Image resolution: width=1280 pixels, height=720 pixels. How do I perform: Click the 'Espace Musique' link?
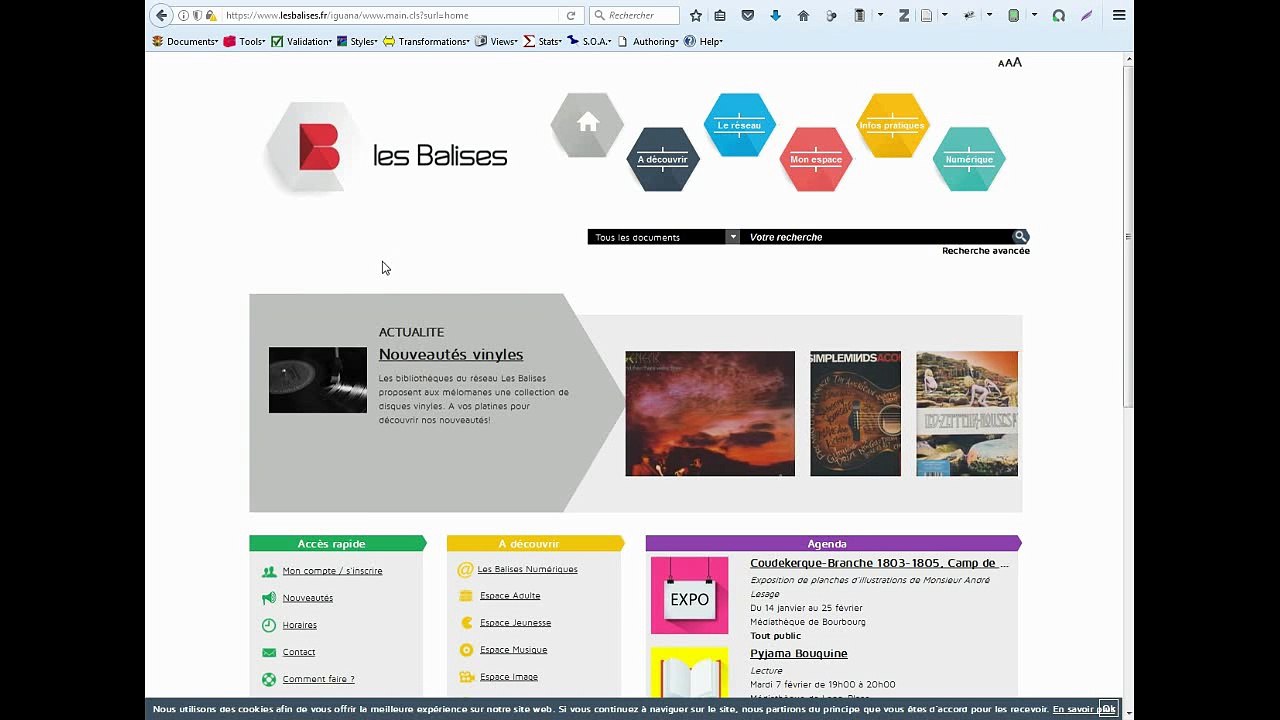tap(513, 650)
